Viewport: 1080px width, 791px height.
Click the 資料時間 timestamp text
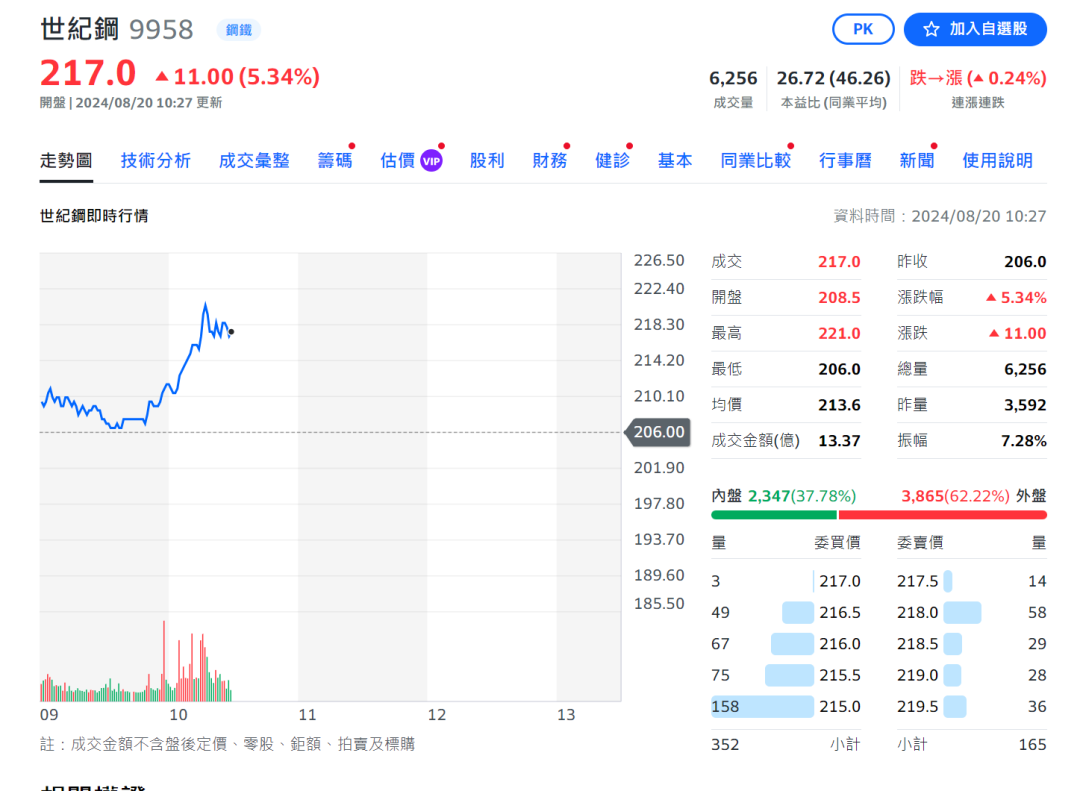pos(940,216)
